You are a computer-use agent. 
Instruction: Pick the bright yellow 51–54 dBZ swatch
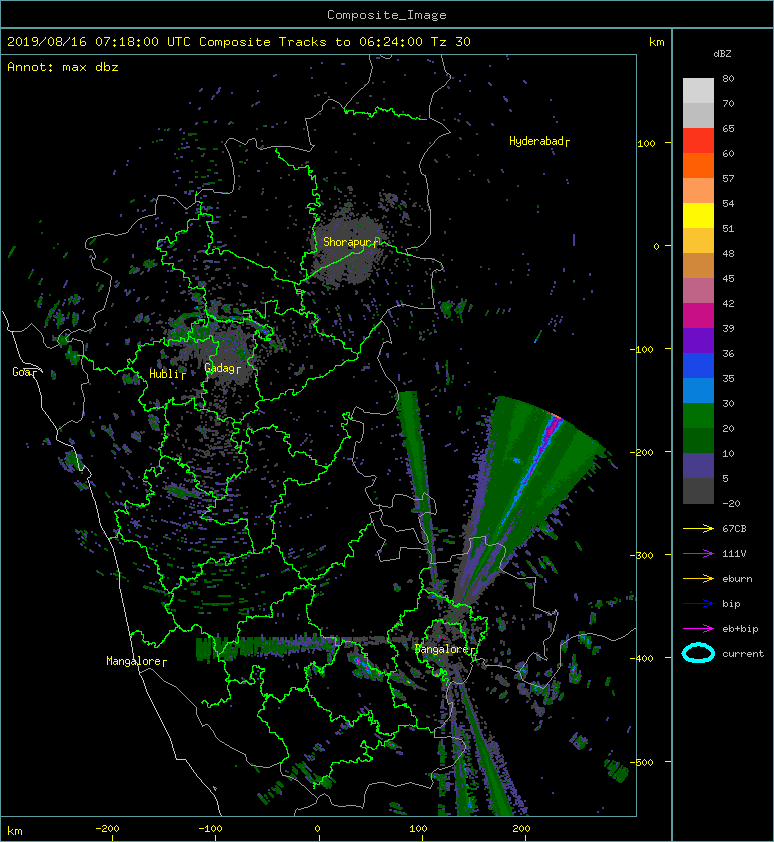[698, 215]
